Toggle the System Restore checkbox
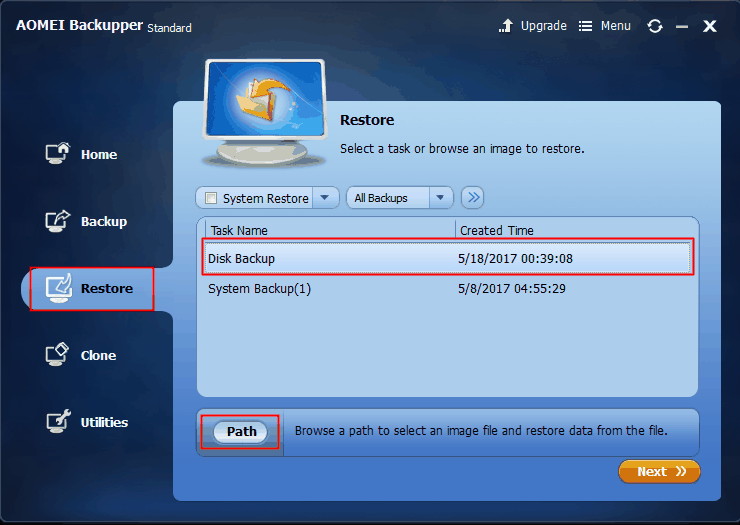Image resolution: width=740 pixels, height=525 pixels. (211, 198)
